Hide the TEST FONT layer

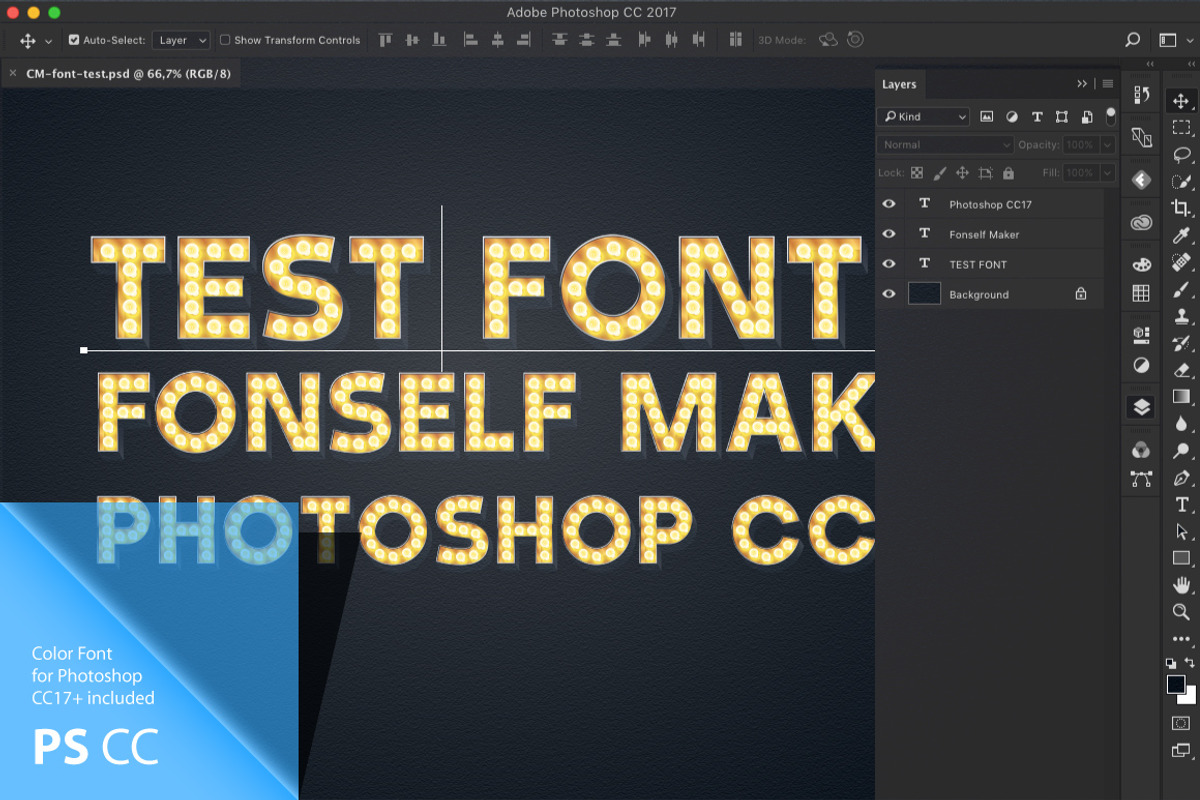[x=889, y=264]
